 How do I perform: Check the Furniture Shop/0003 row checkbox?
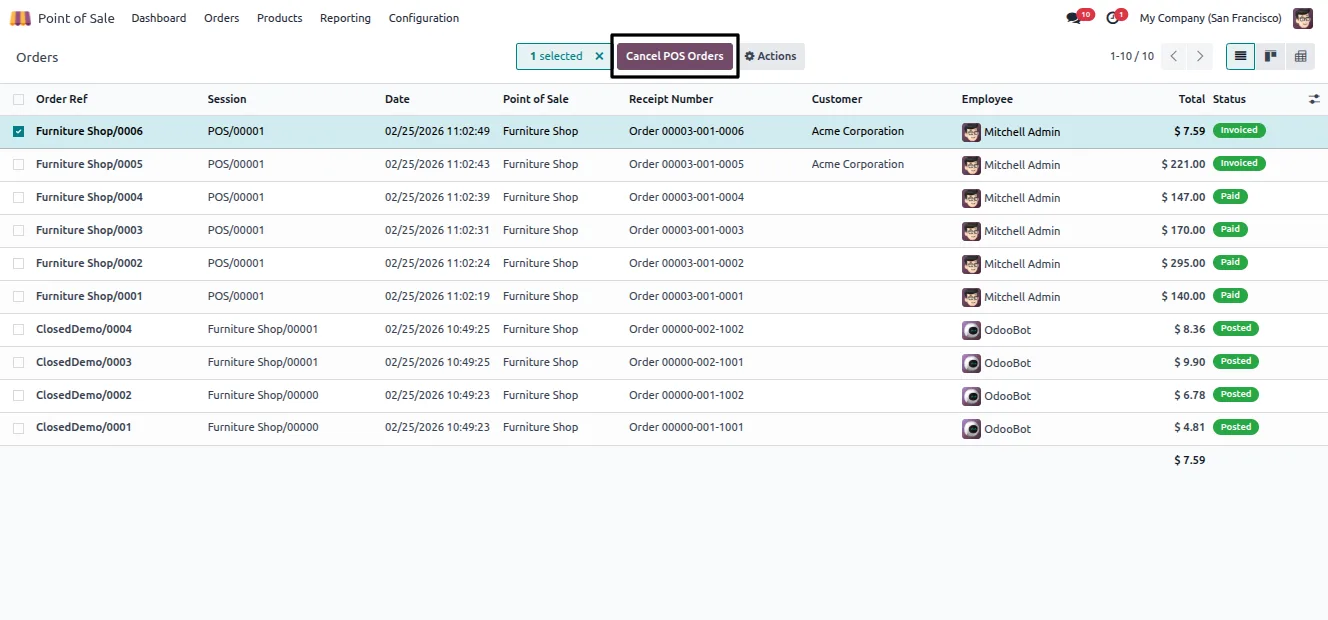(x=18, y=230)
